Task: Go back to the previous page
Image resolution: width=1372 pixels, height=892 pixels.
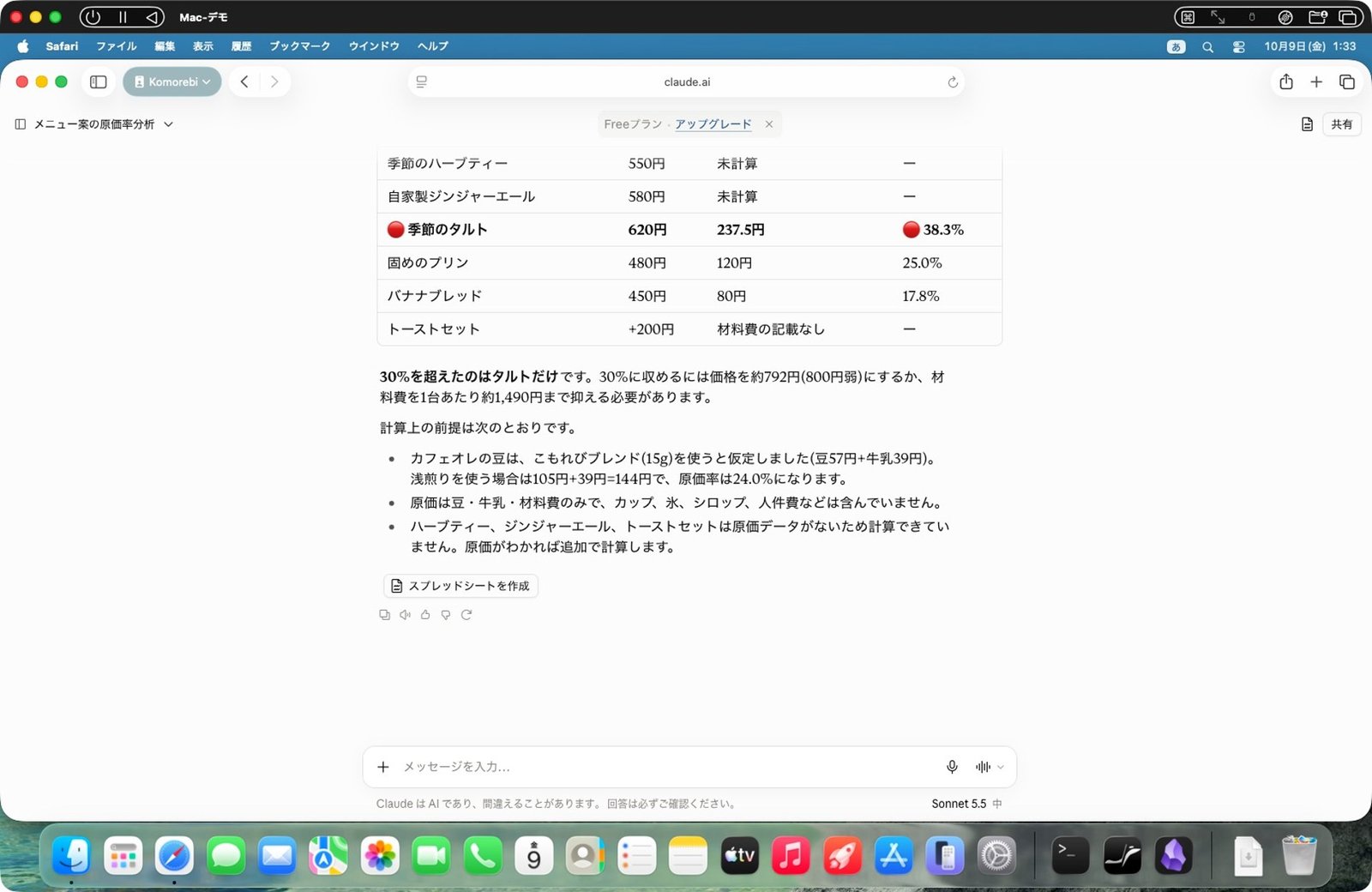Action: 244,82
